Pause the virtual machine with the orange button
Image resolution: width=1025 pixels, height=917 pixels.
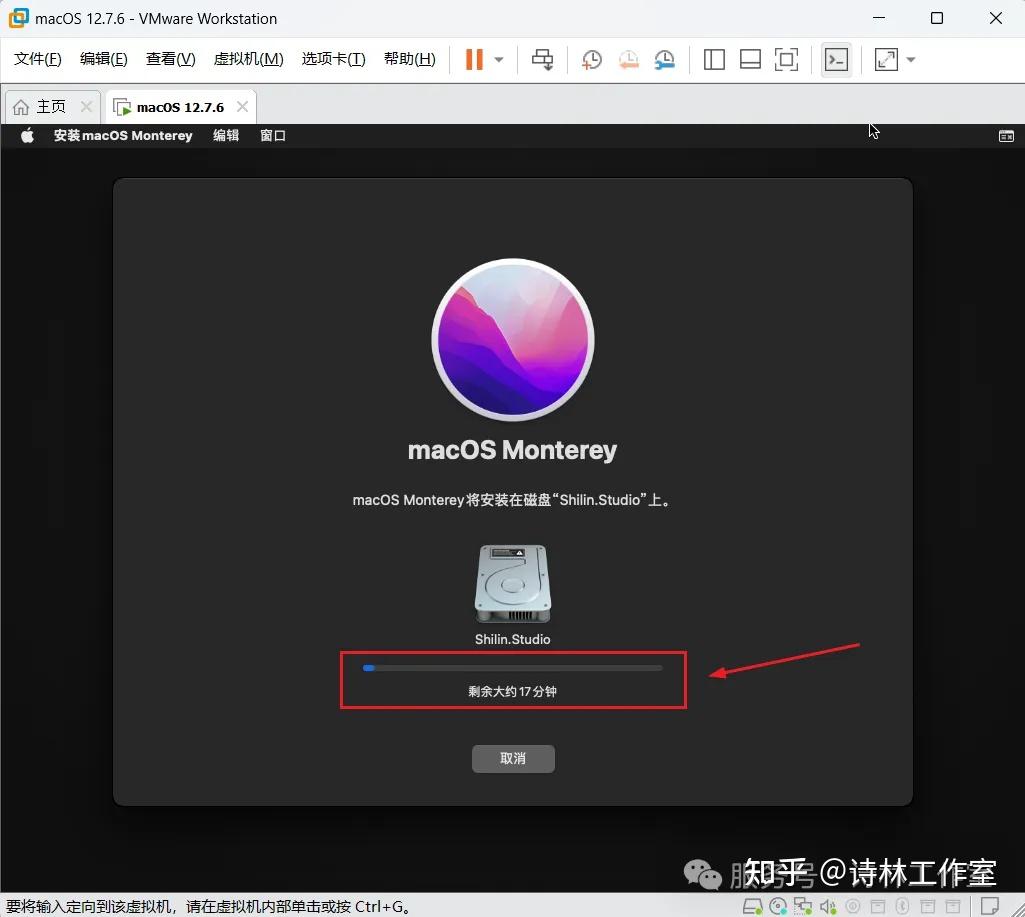pyautogui.click(x=474, y=59)
